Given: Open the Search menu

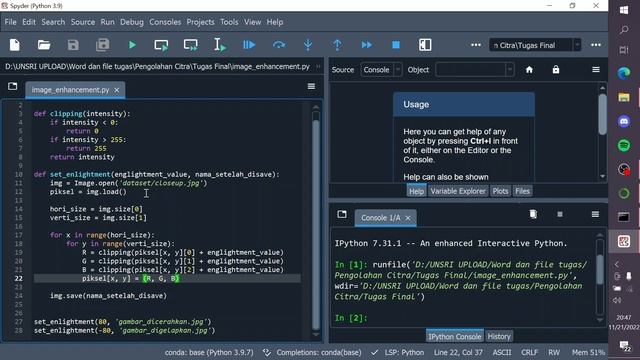Looking at the screenshot, I should click(53, 22).
